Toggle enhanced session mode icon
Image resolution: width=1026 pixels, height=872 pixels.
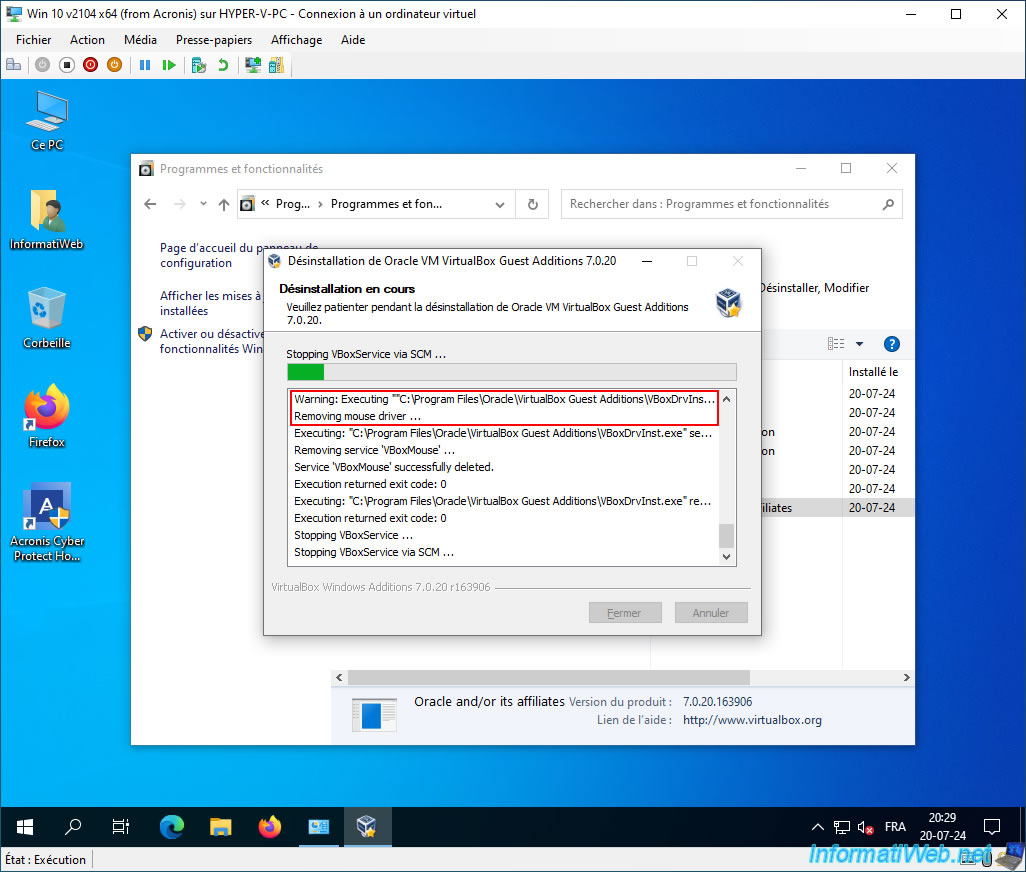click(253, 65)
